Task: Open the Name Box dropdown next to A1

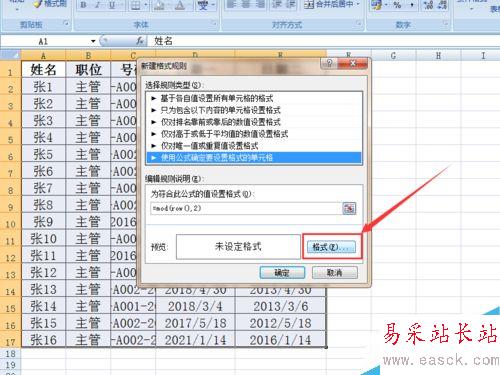Action: tap(93, 41)
